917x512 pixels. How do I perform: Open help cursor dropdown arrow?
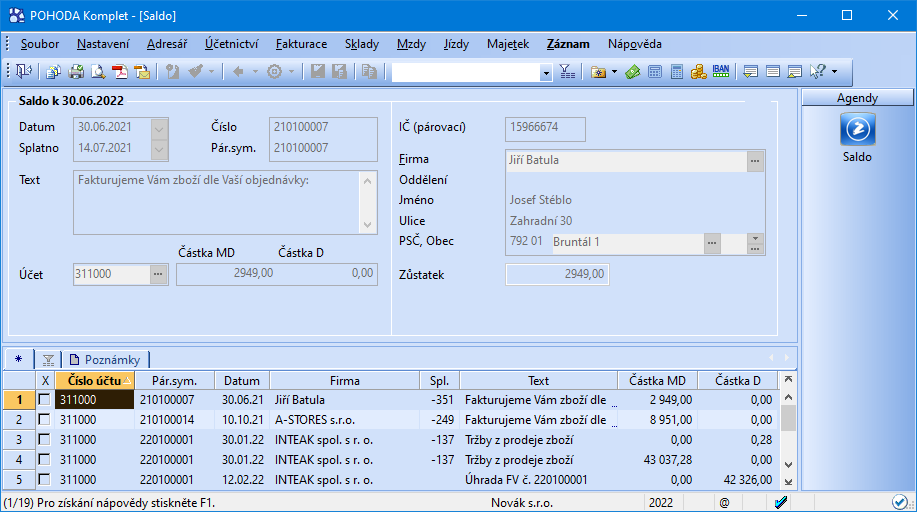(834, 72)
